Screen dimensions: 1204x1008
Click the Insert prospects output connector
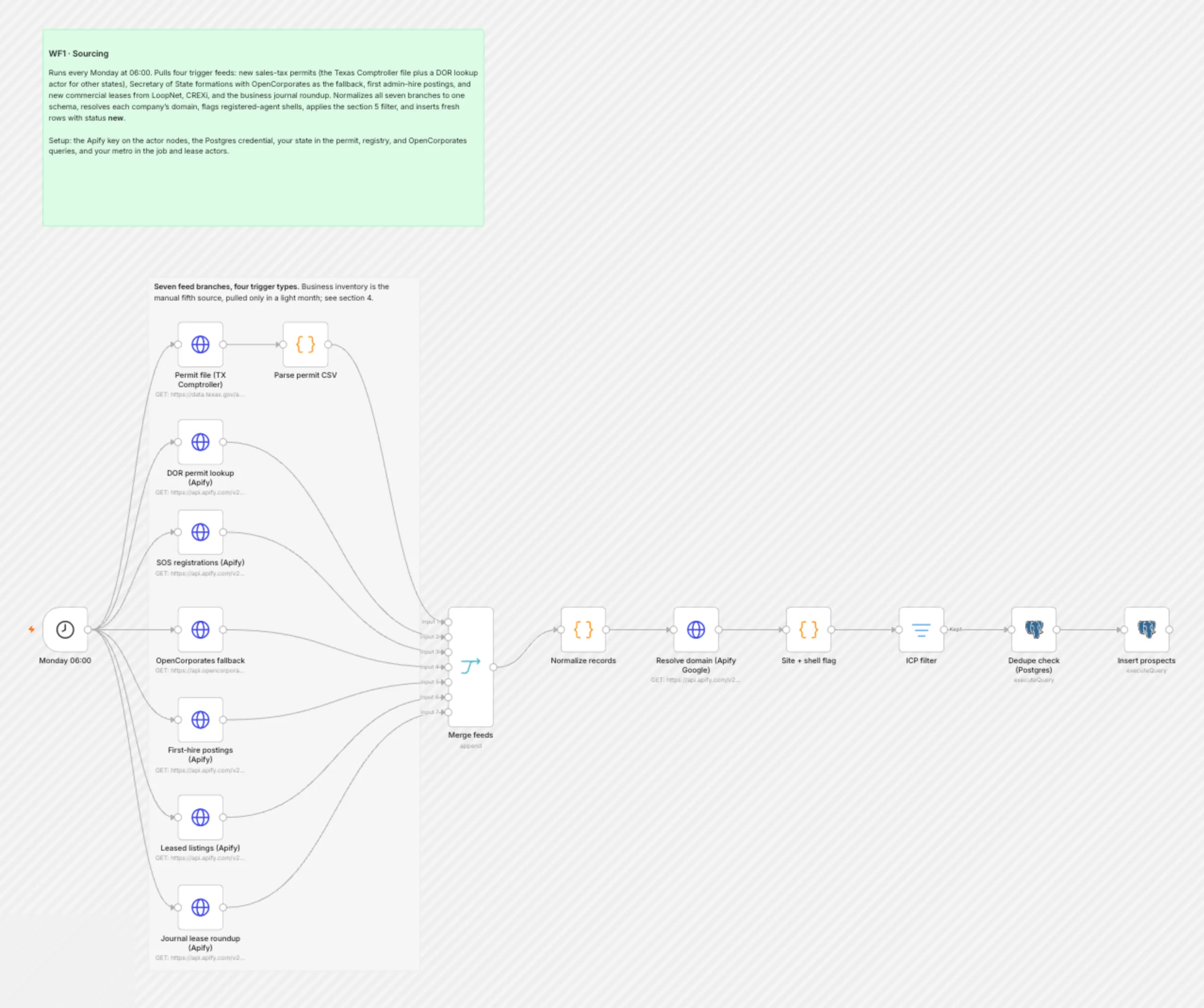pyautogui.click(x=1169, y=629)
